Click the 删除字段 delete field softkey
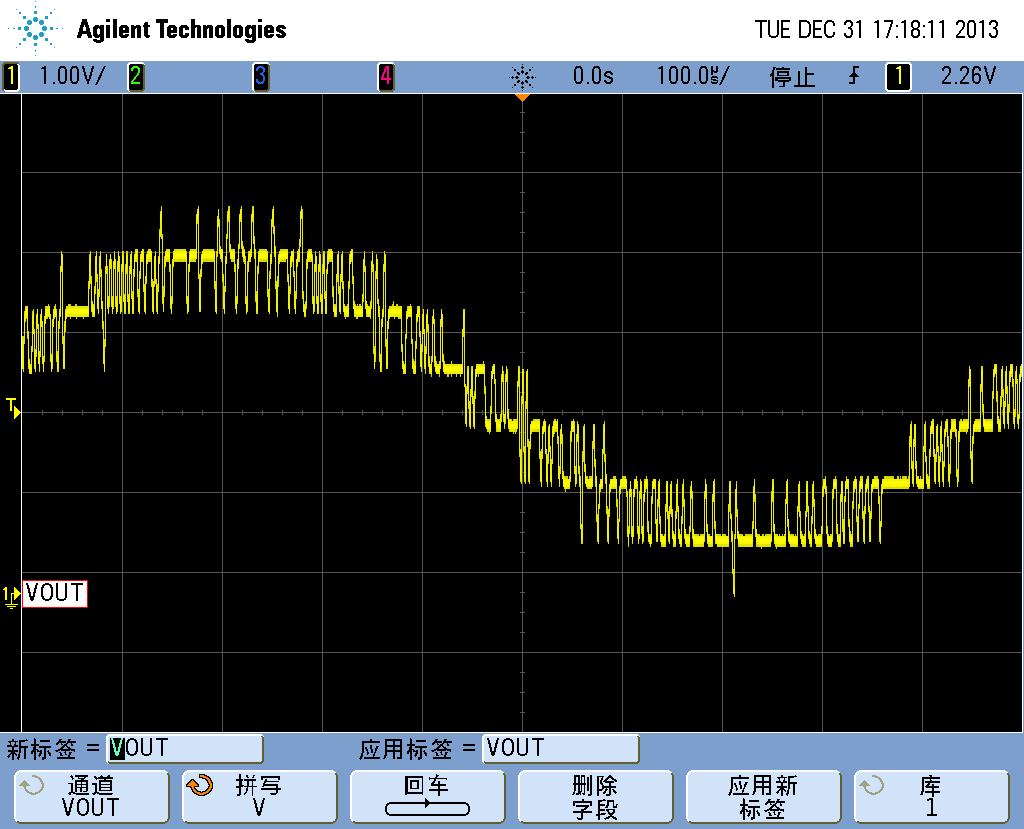This screenshot has width=1024, height=829. [x=595, y=796]
